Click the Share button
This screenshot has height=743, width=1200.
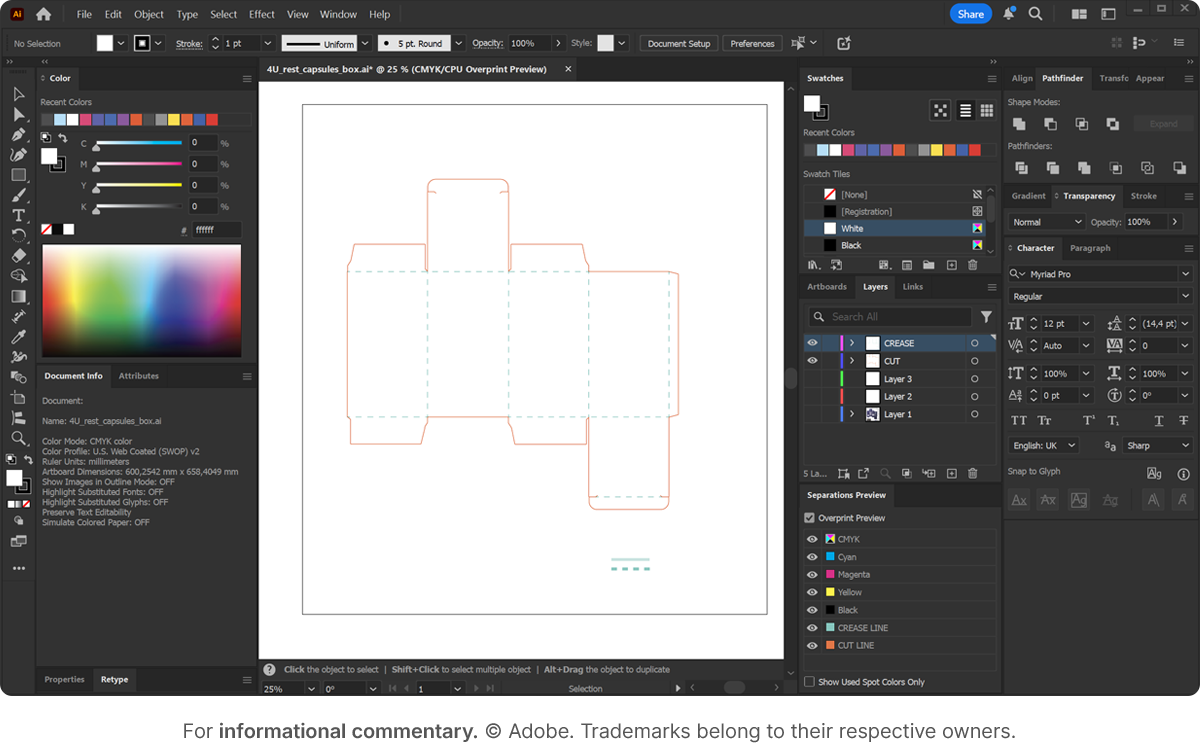point(971,14)
